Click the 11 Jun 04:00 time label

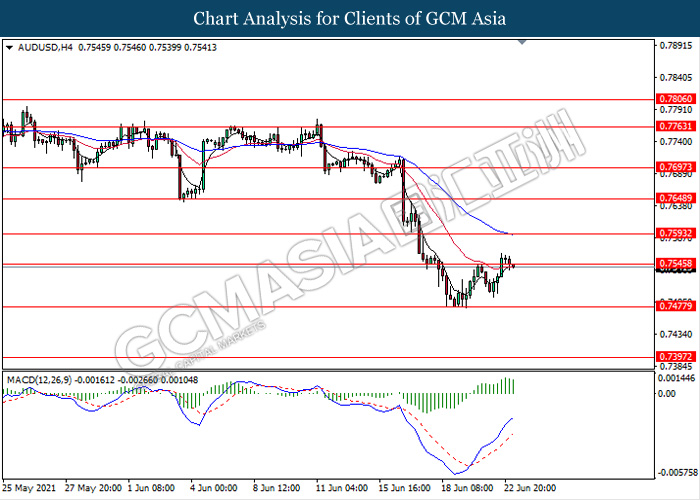pyautogui.click(x=342, y=488)
